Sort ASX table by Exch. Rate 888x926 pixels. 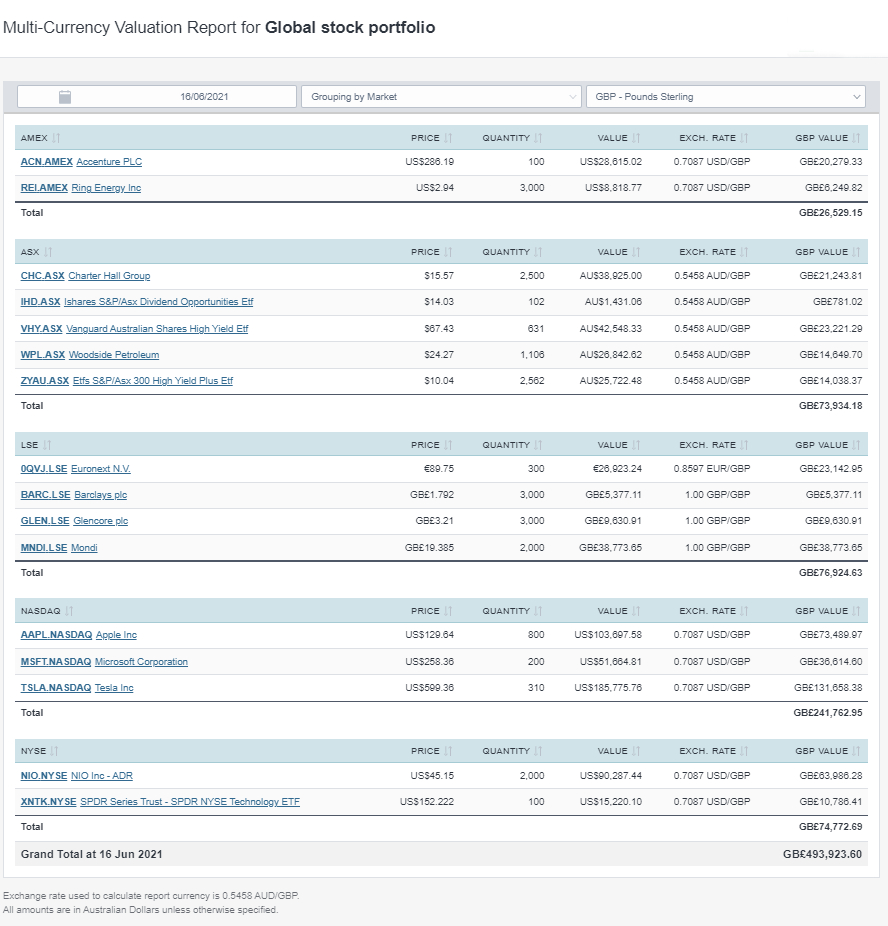(x=744, y=252)
